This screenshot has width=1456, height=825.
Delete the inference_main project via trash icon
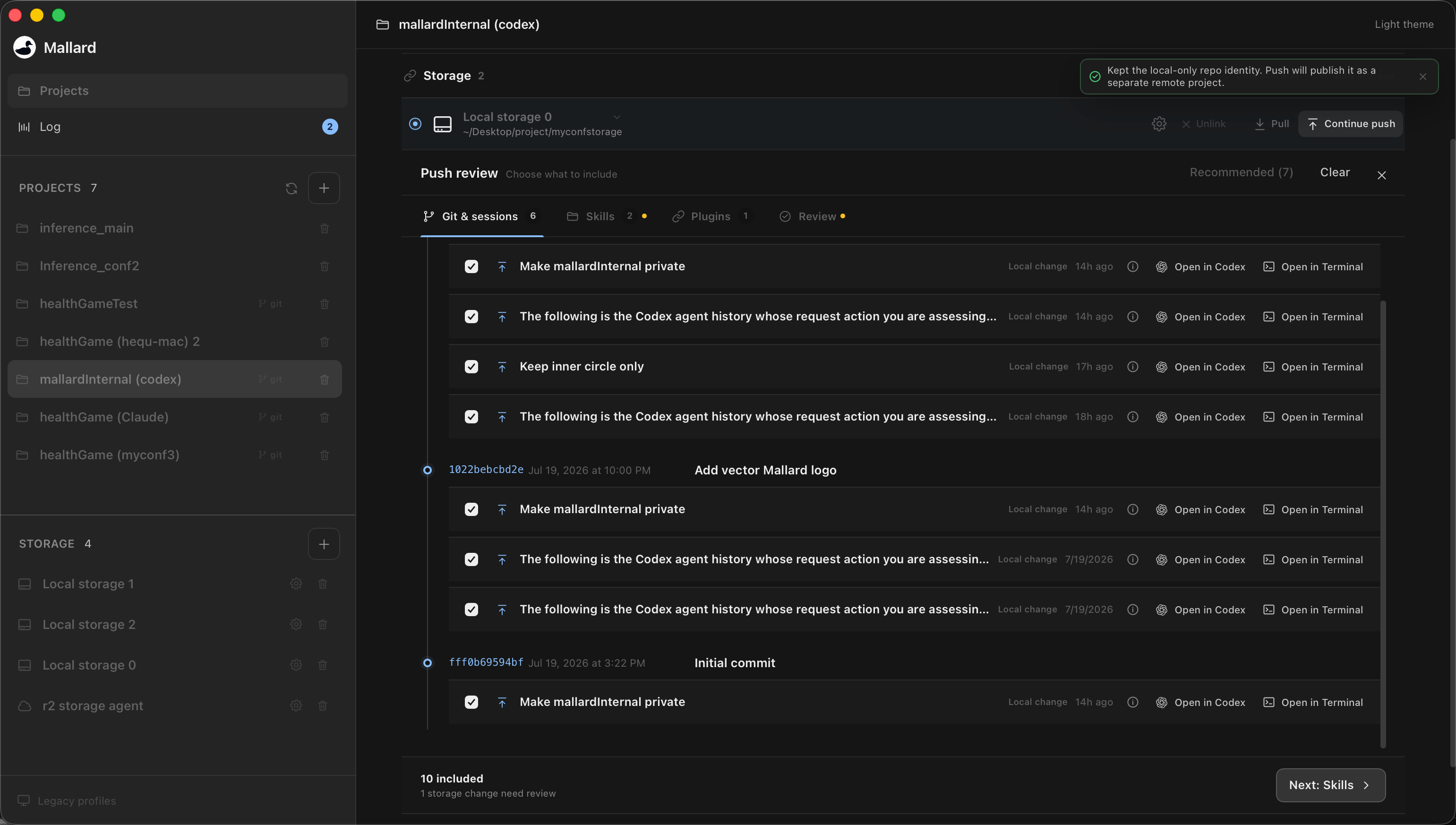pos(324,228)
